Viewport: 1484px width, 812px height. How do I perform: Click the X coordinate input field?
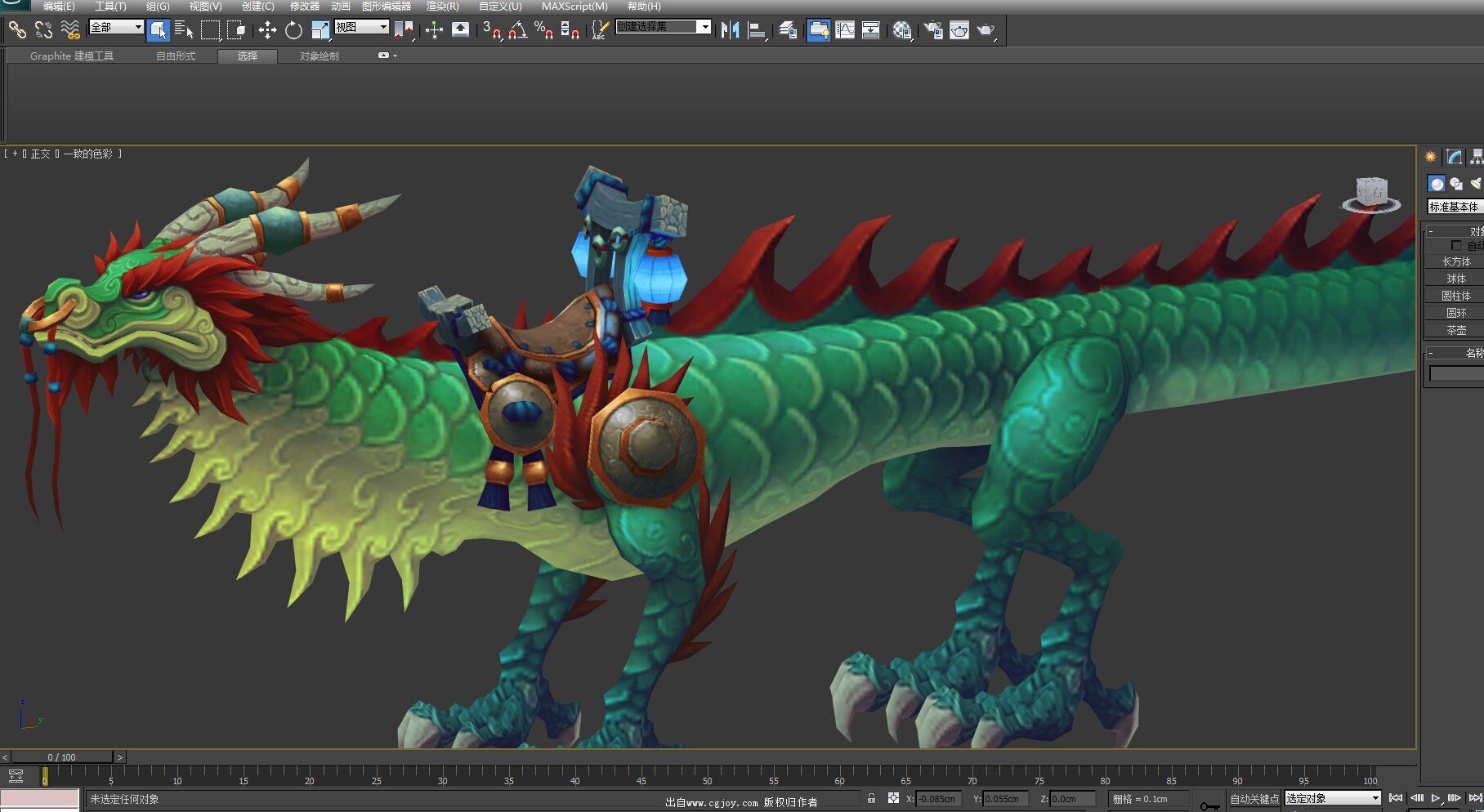tap(938, 799)
